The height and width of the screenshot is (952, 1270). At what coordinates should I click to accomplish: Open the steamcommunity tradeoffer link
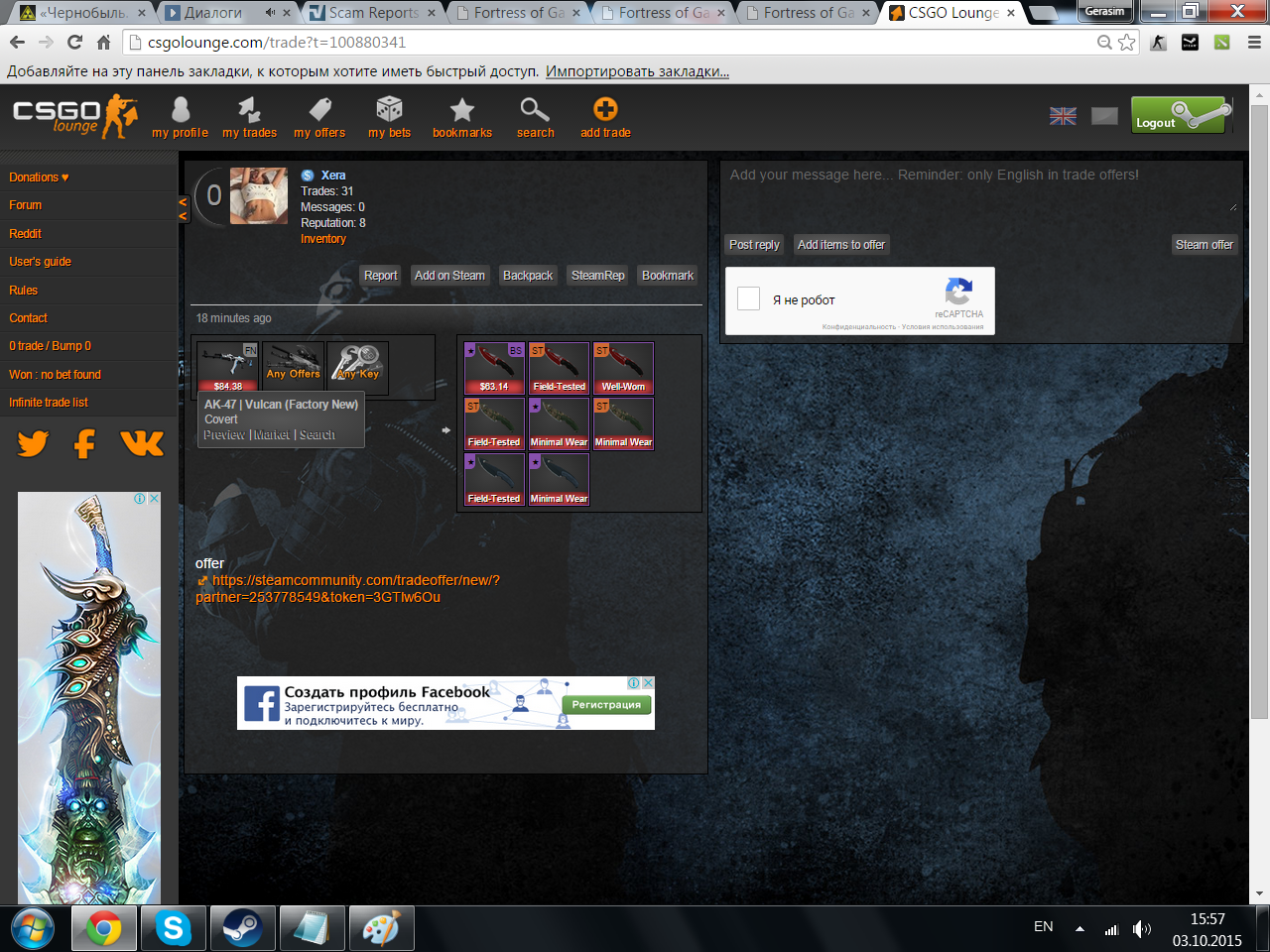click(347, 589)
